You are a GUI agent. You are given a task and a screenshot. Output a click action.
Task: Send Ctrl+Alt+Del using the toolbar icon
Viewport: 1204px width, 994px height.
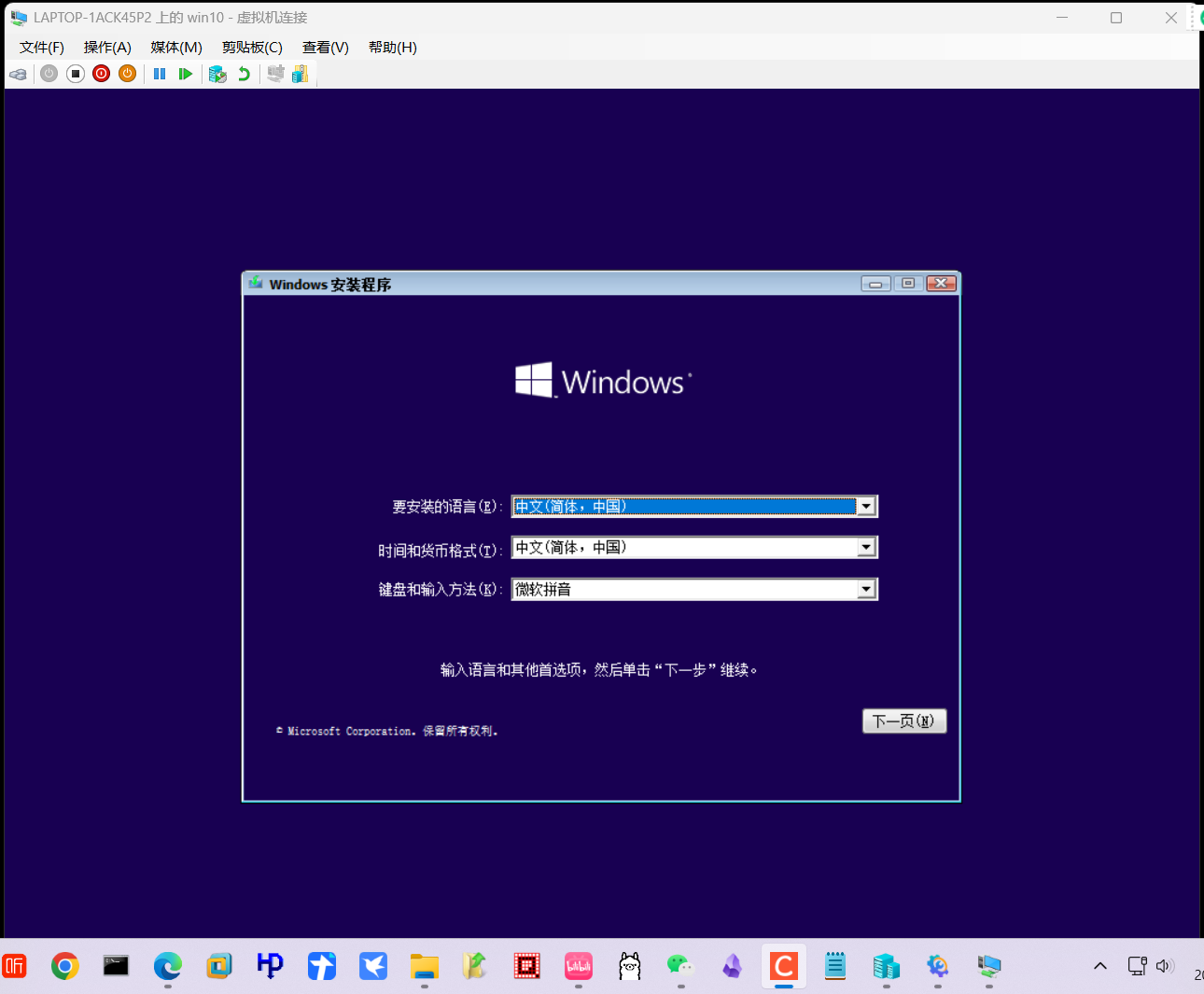tap(18, 74)
